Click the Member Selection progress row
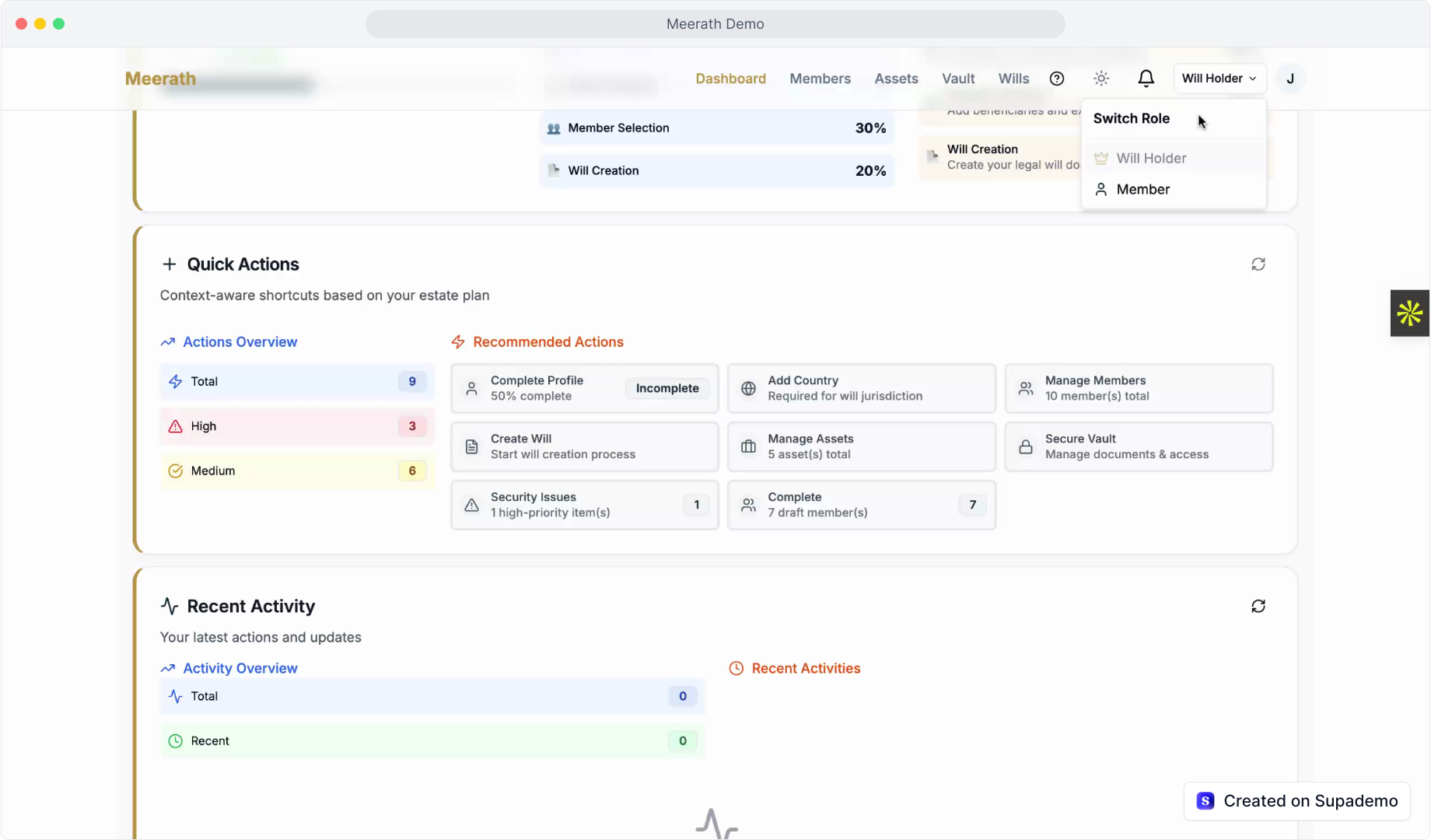Image resolution: width=1431 pixels, height=840 pixels. [x=716, y=128]
